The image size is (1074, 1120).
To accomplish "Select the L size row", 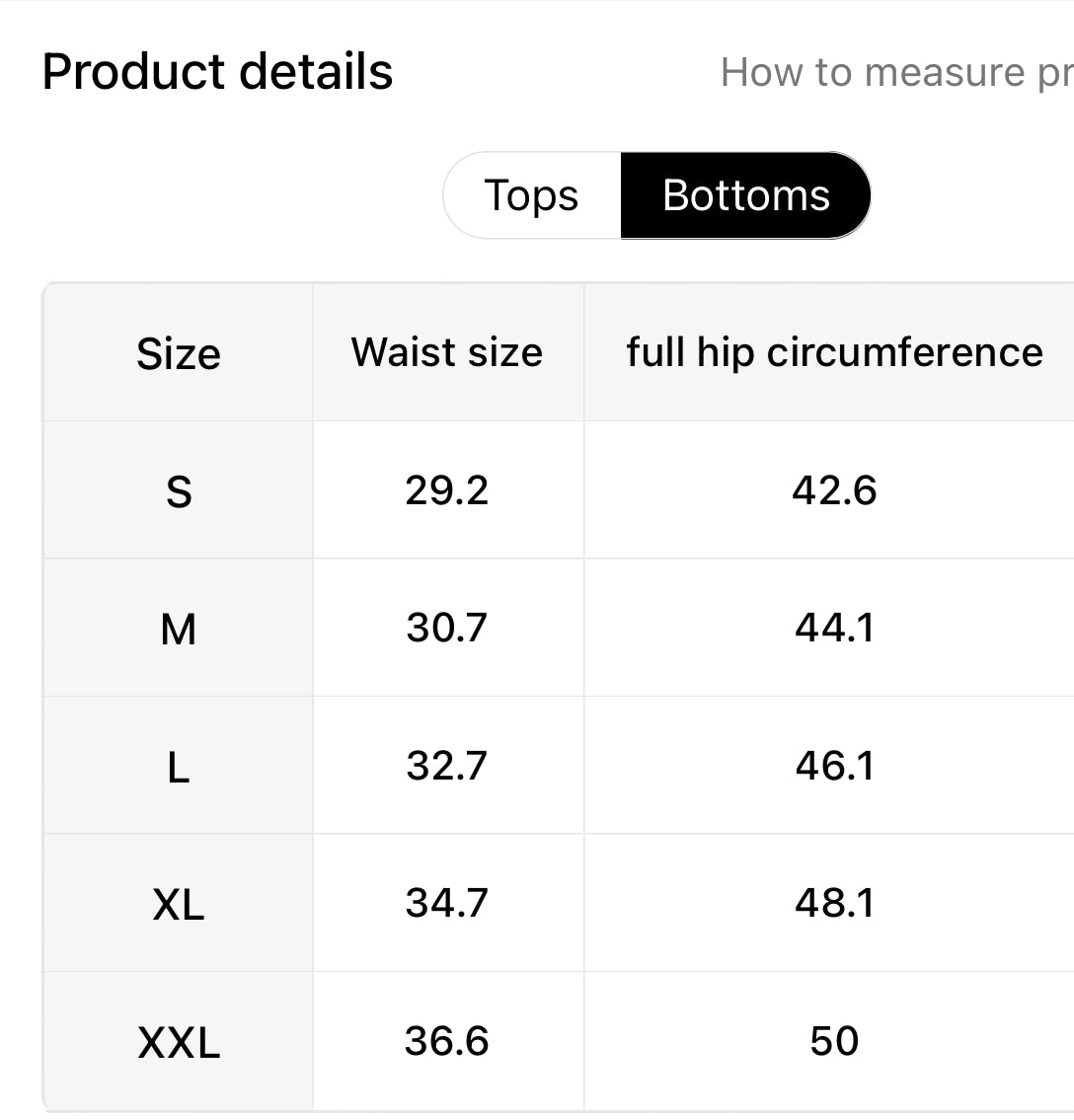I will [x=179, y=767].
